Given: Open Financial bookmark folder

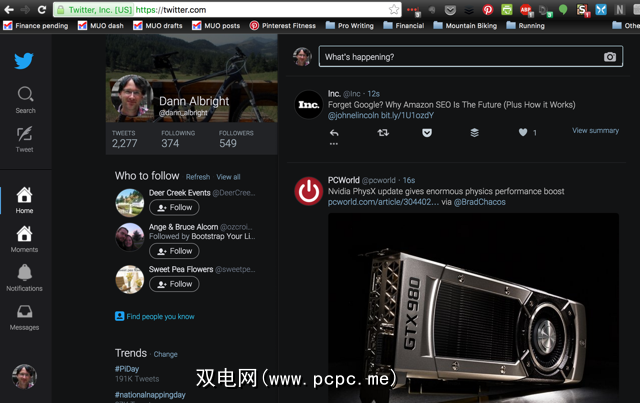Looking at the screenshot, I should [x=404, y=26].
